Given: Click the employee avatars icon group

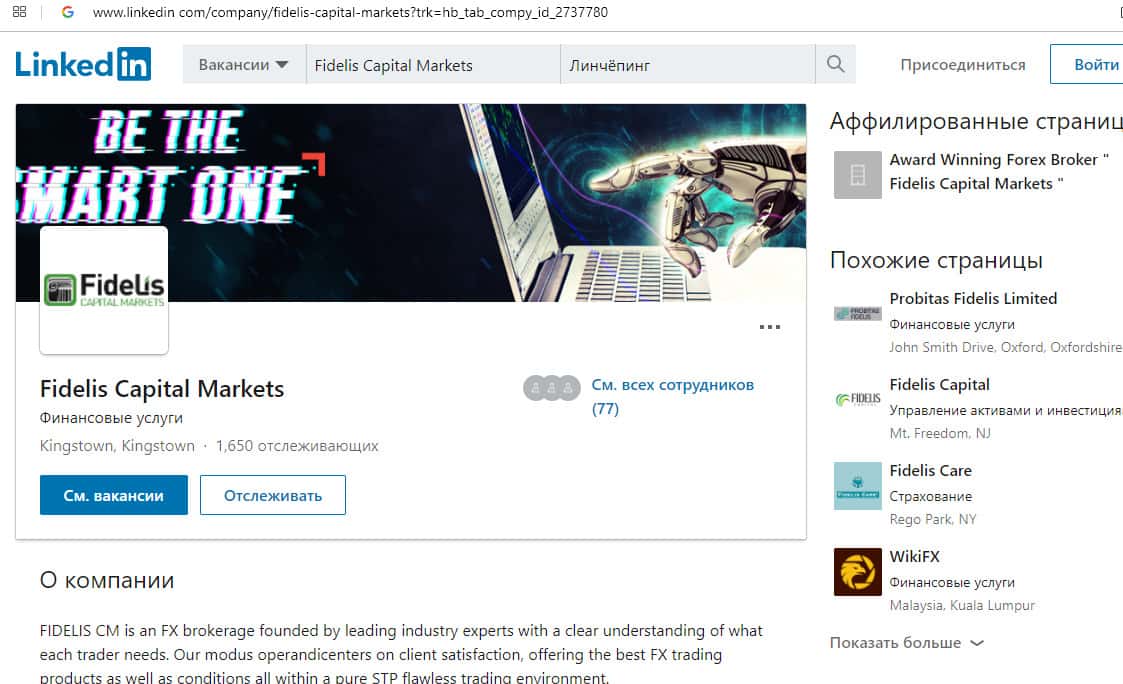Looking at the screenshot, I should (x=551, y=388).
